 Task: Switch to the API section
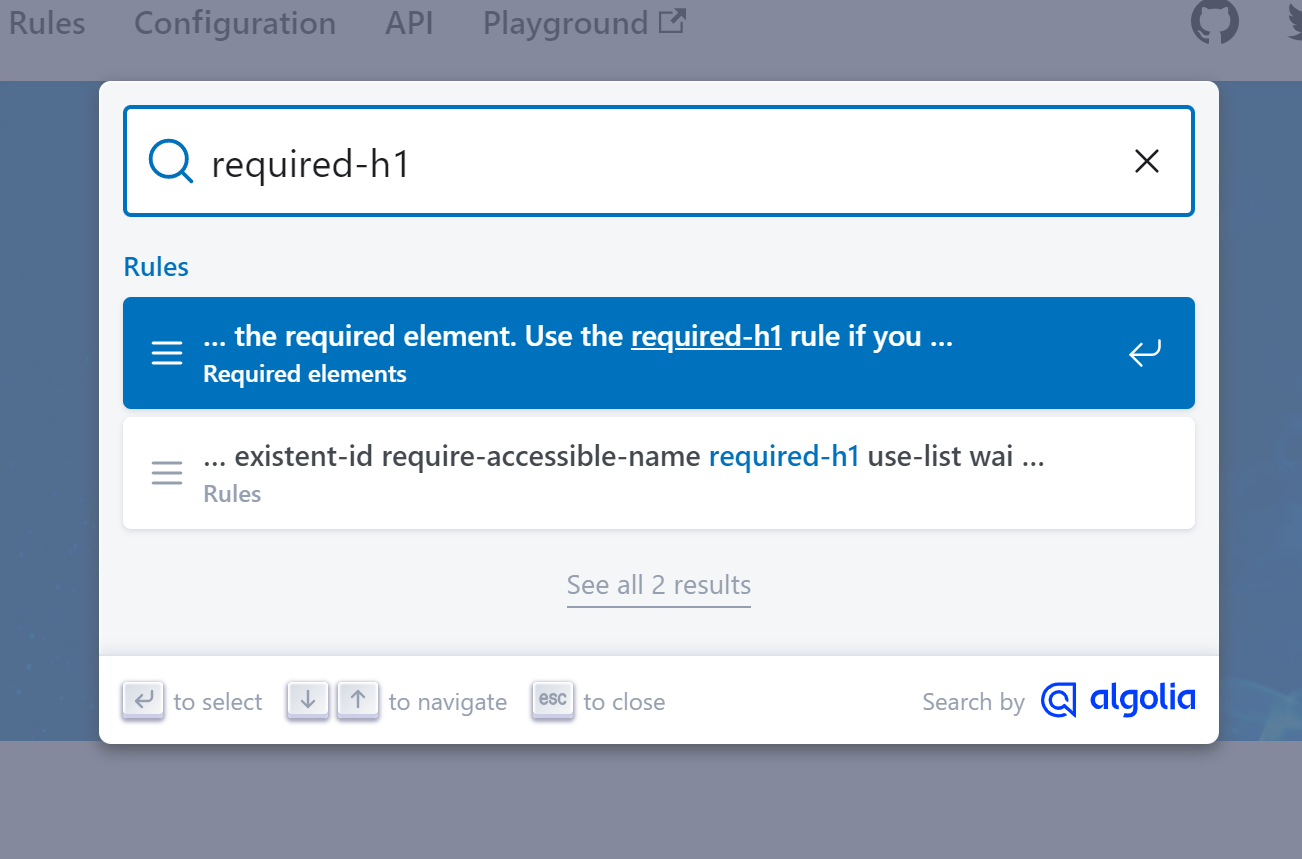click(409, 23)
